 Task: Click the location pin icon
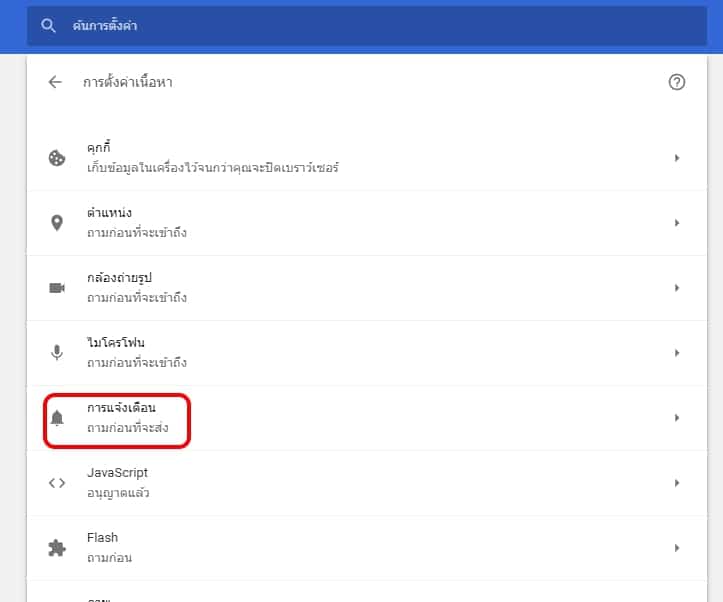click(57, 223)
